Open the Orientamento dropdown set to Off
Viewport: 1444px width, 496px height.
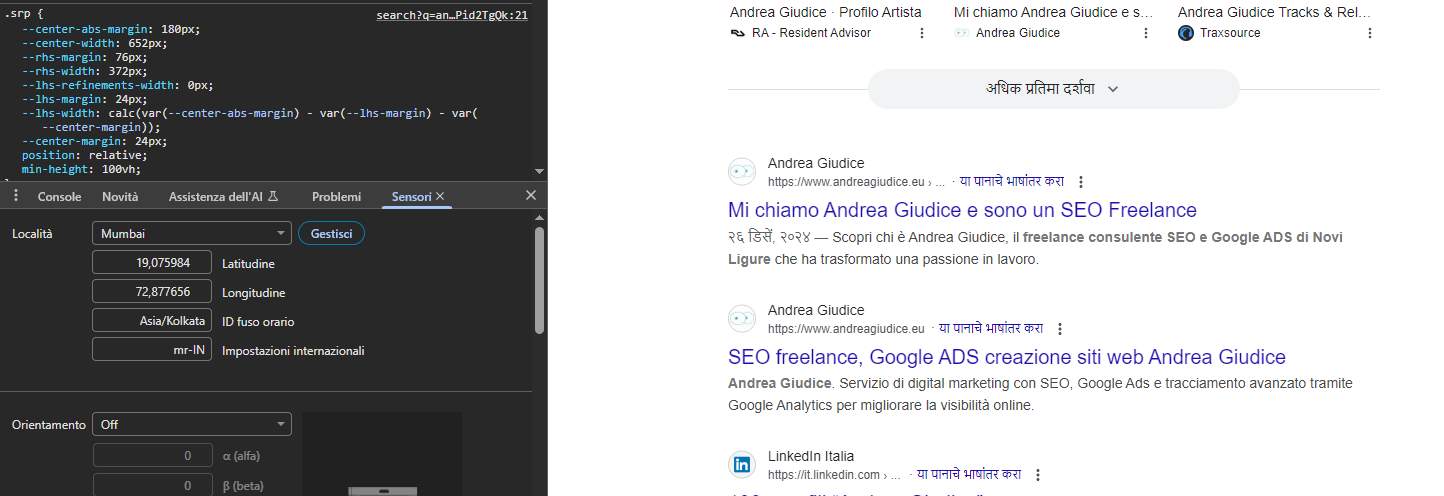tap(191, 424)
